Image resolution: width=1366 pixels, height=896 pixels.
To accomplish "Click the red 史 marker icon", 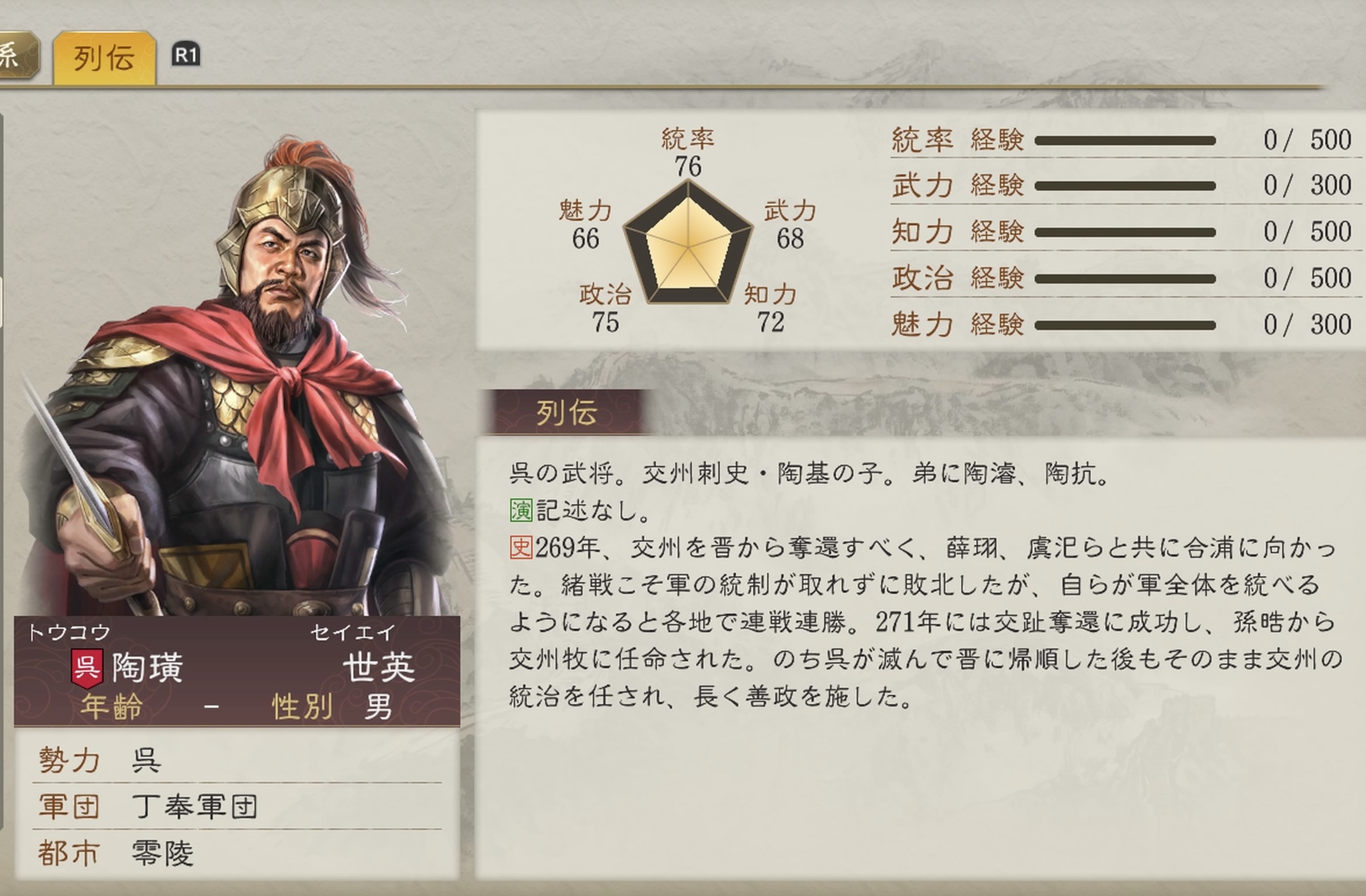I will pos(521,547).
